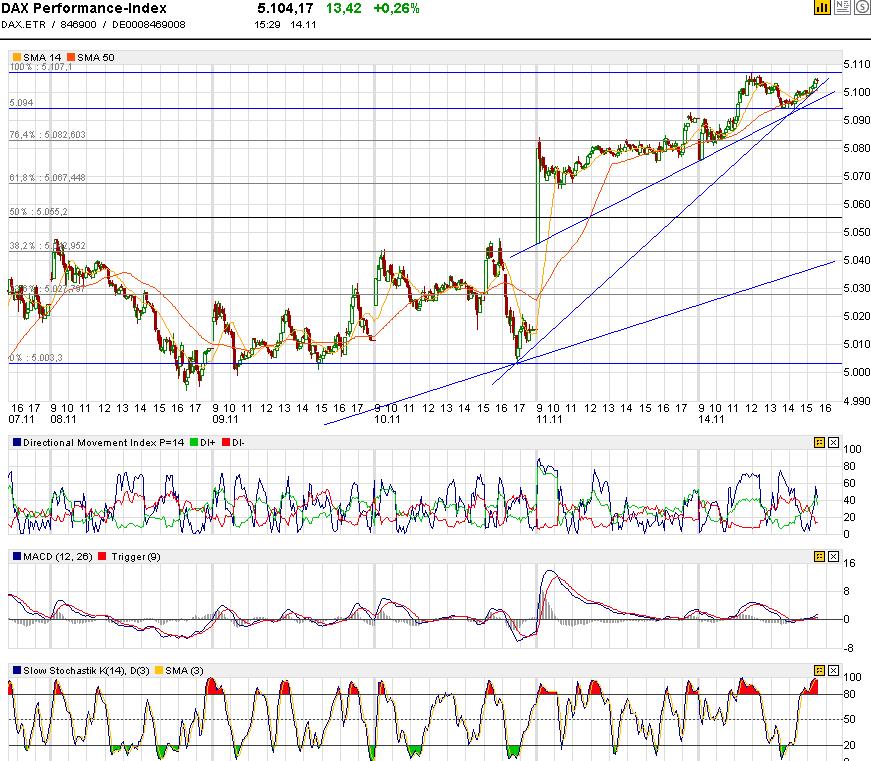Image resolution: width=871 pixels, height=761 pixels.
Task: Click the SMA 14 legend color swatch
Action: coord(17,57)
